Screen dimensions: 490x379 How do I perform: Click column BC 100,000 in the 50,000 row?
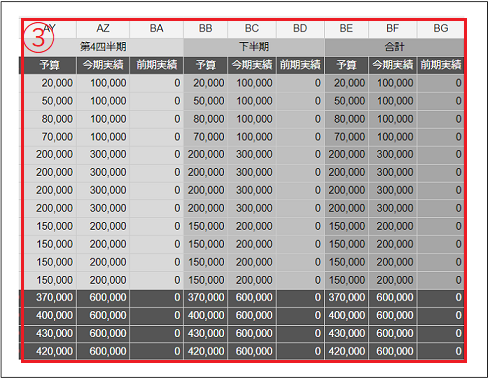(252, 101)
